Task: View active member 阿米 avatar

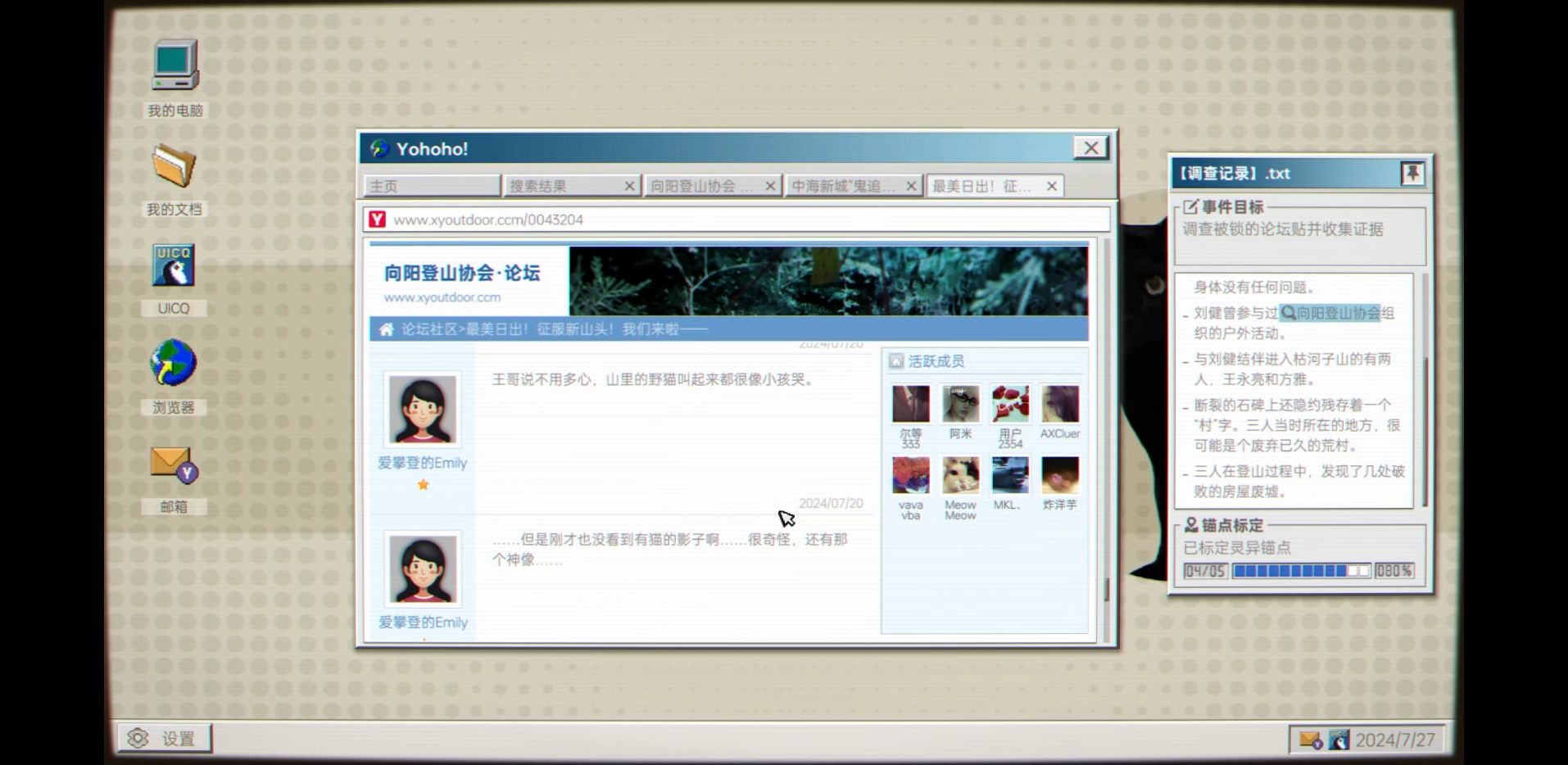Action: click(x=960, y=405)
